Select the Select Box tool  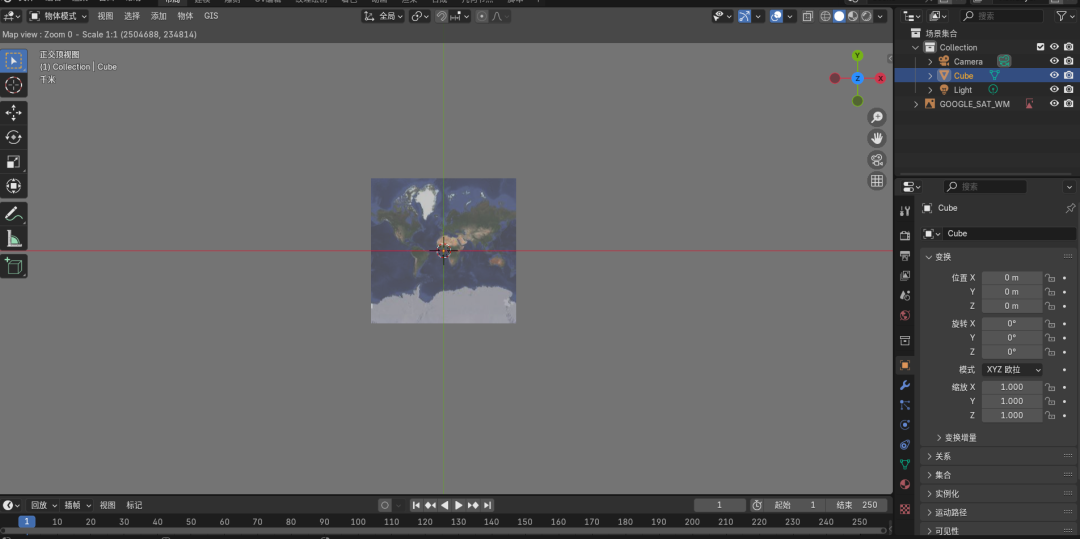coord(14,61)
